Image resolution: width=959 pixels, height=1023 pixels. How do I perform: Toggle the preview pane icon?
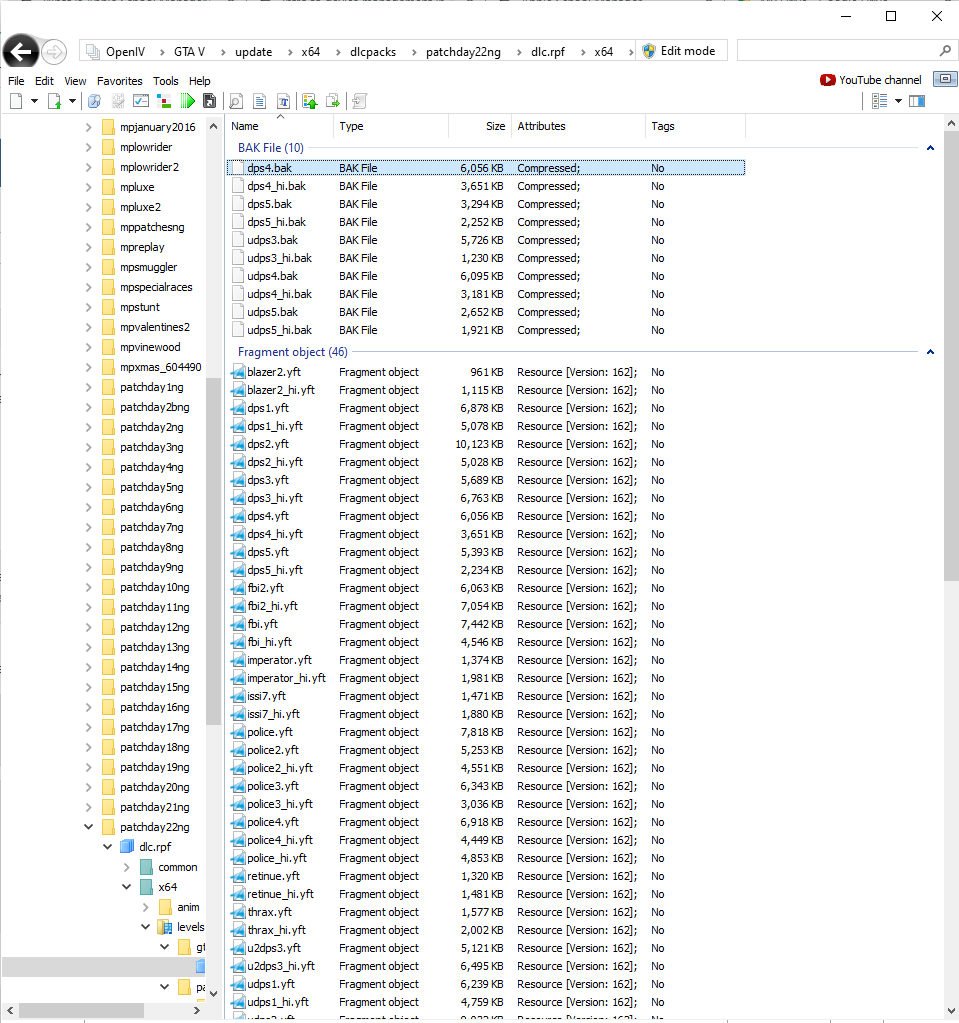click(917, 101)
